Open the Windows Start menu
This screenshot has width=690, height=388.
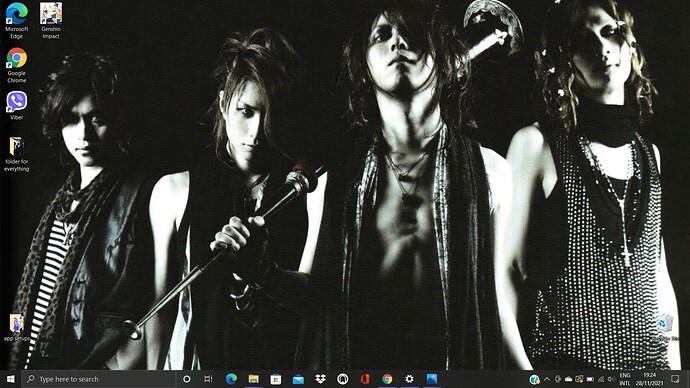[x=11, y=379]
